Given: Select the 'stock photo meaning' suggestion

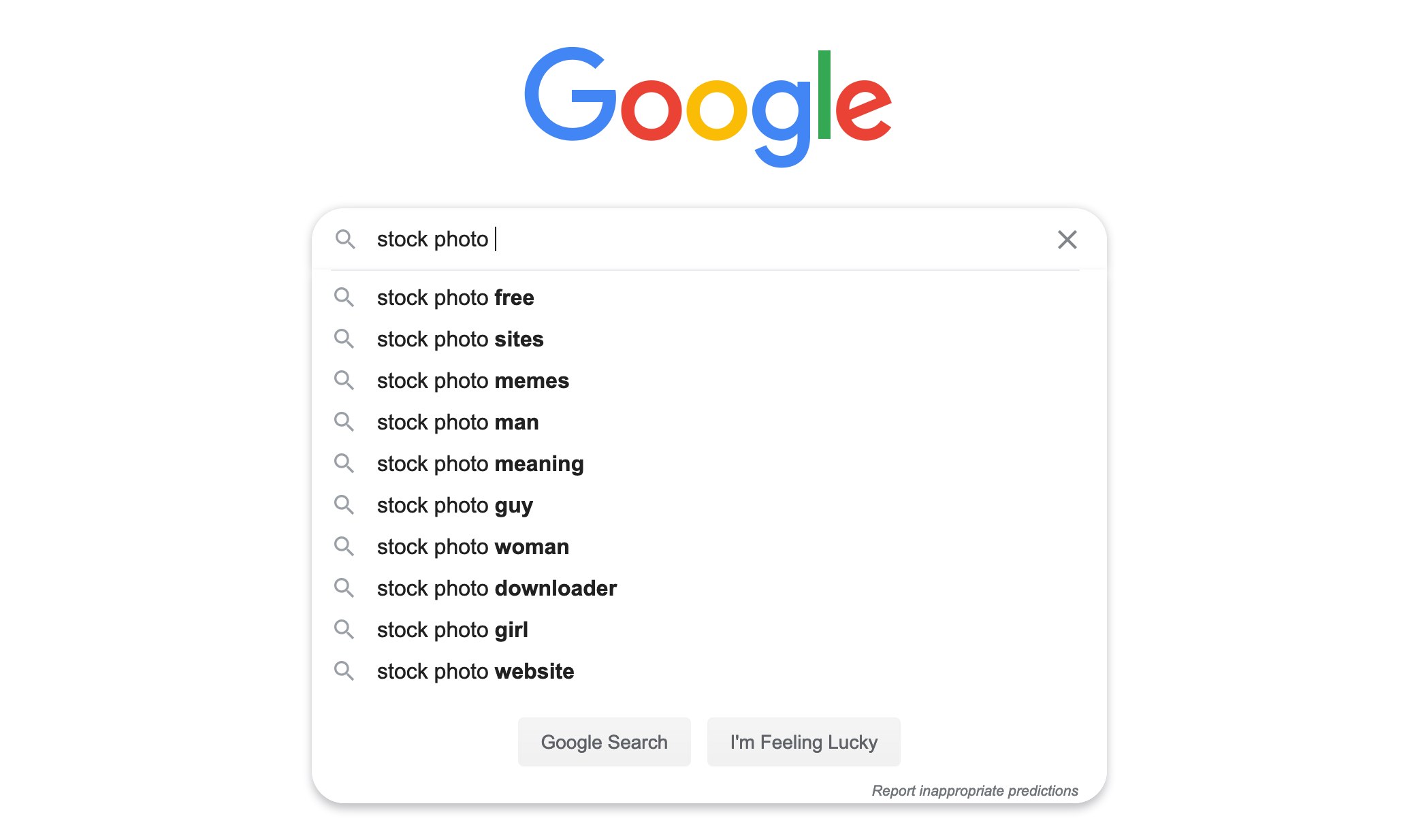Looking at the screenshot, I should [480, 464].
